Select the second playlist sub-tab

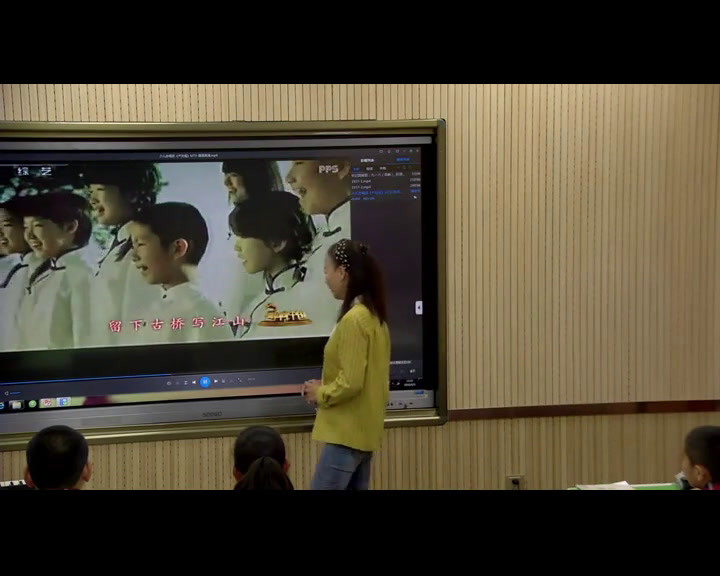coord(369,169)
